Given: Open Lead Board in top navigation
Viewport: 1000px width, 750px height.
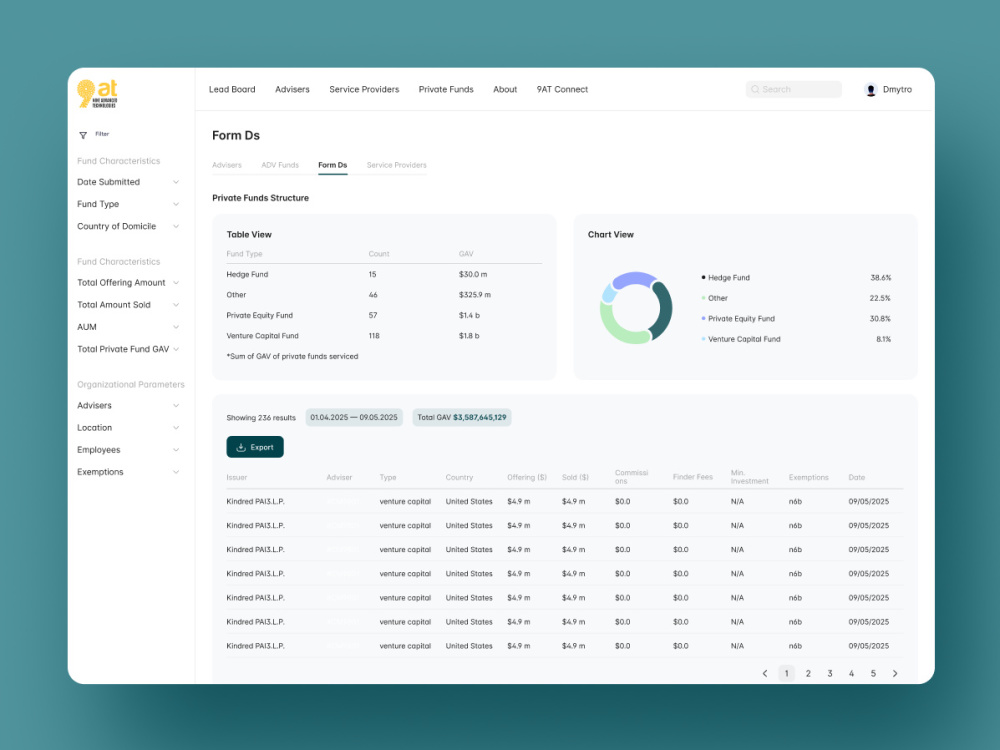Looking at the screenshot, I should (x=232, y=89).
